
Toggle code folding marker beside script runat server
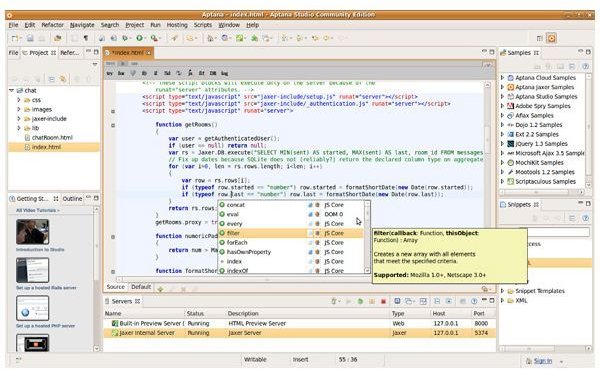(x=113, y=111)
